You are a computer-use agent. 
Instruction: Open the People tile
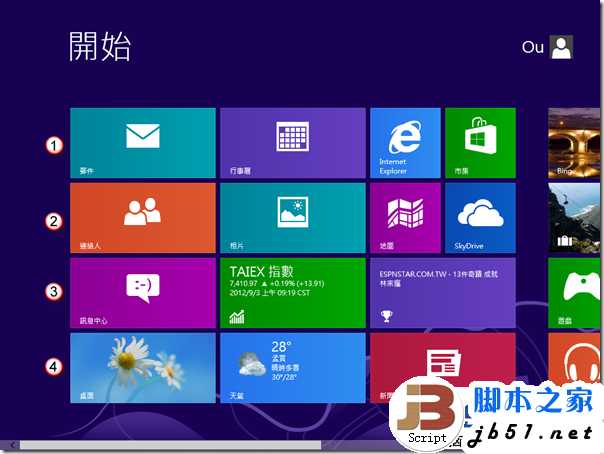[143, 218]
